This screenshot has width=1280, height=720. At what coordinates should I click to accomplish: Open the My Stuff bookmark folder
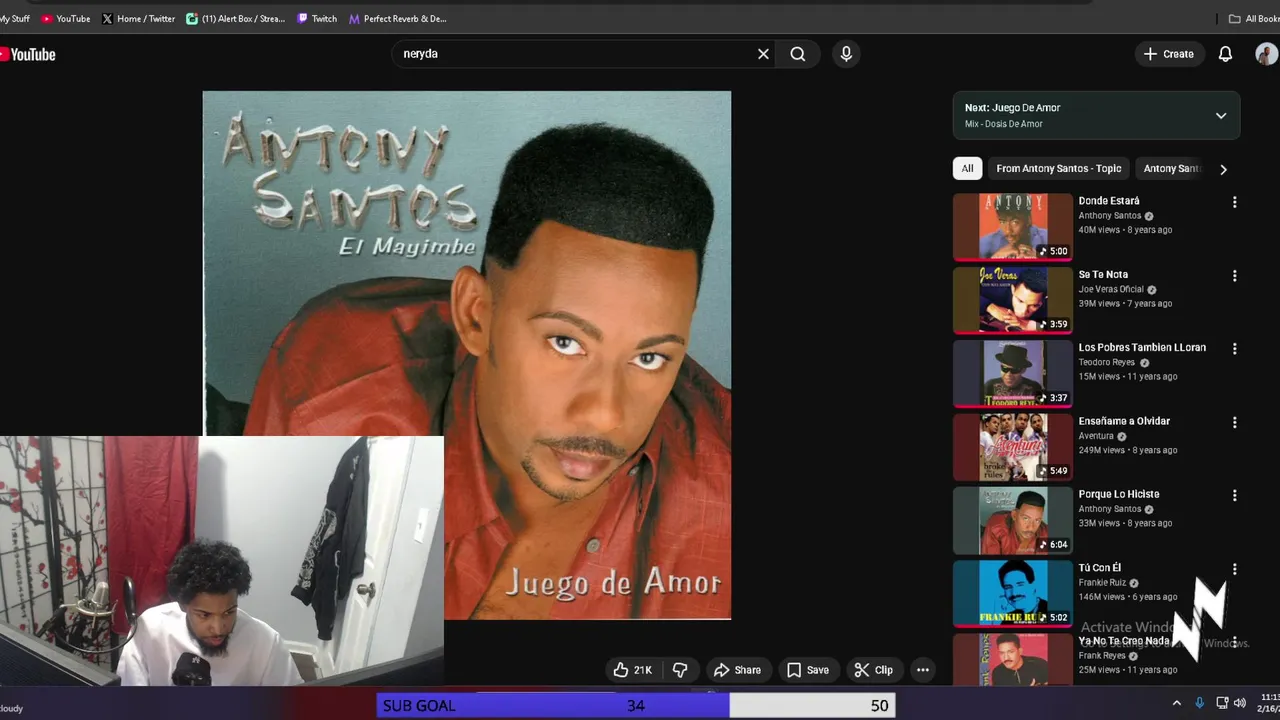(x=15, y=18)
